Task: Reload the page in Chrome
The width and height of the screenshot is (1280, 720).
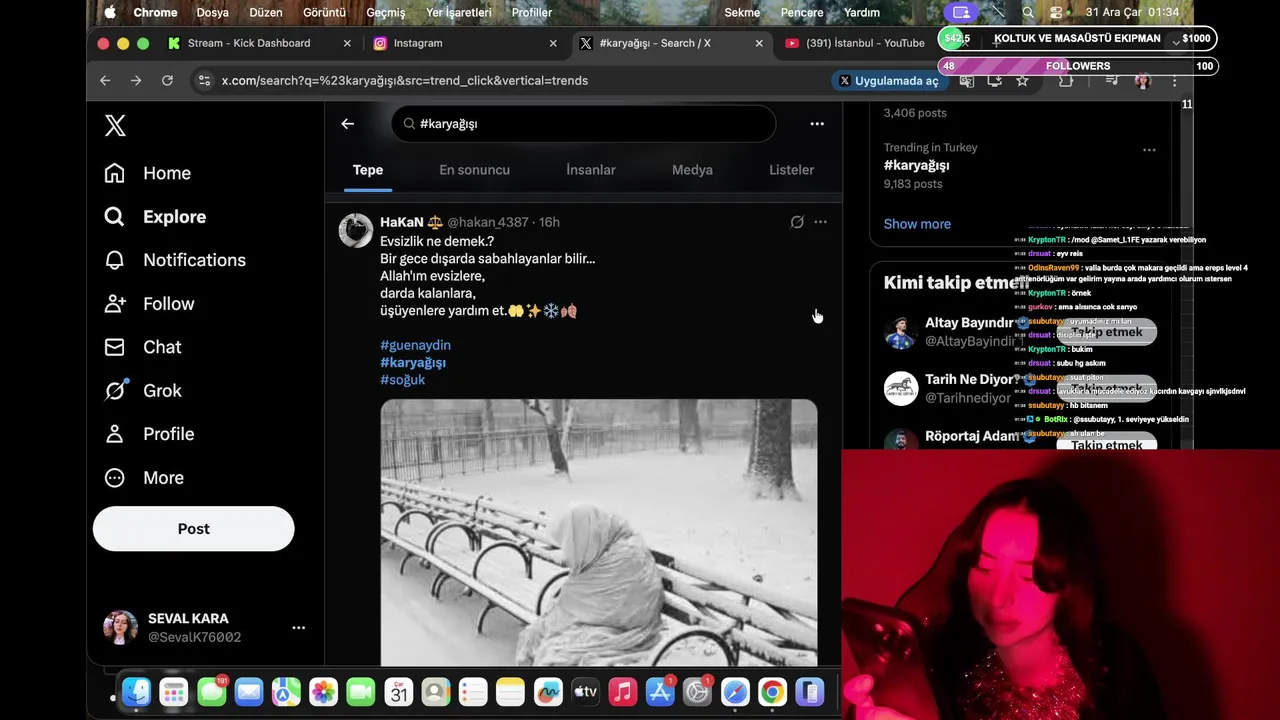Action: (x=167, y=81)
